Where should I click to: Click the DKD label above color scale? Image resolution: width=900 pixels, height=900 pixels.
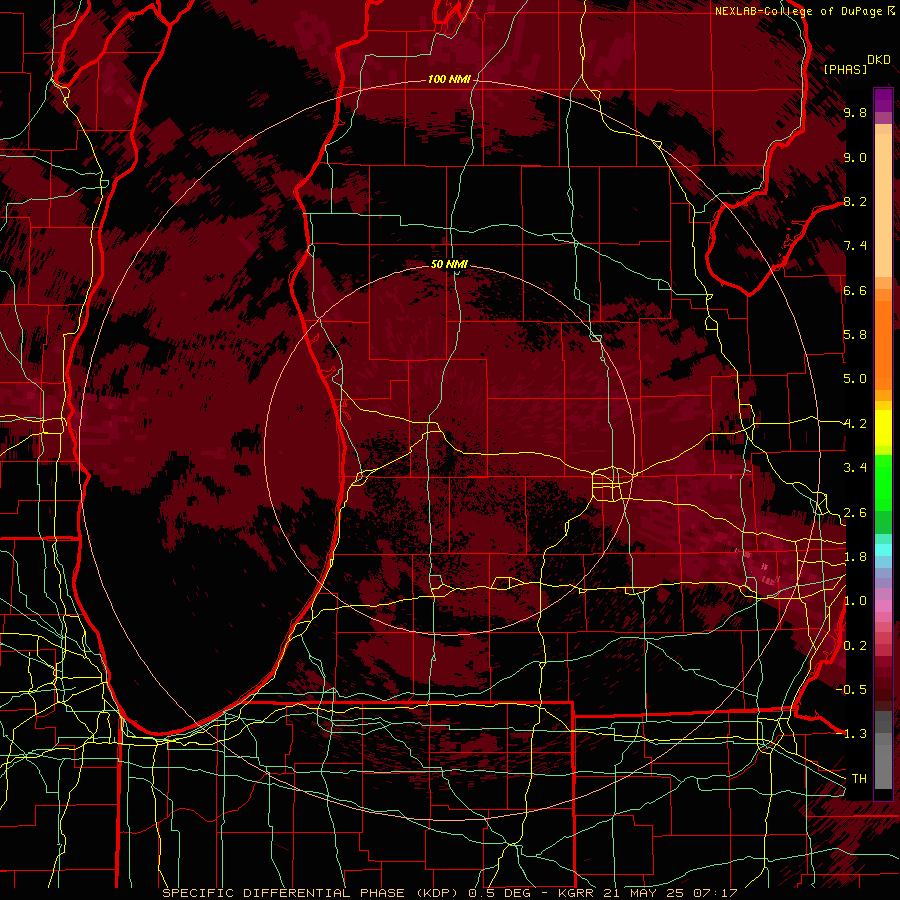(x=879, y=60)
